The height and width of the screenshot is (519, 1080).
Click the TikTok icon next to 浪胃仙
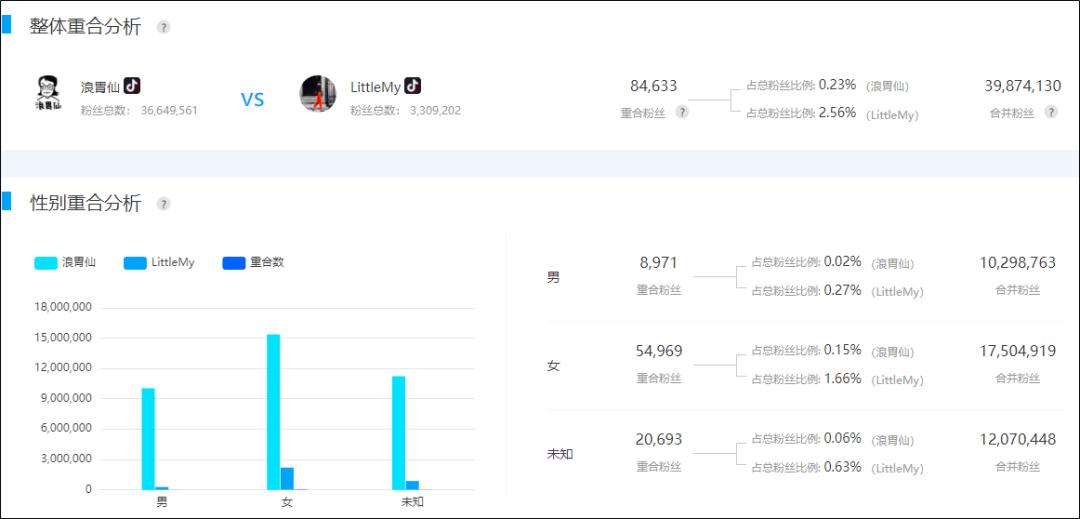pyautogui.click(x=132, y=86)
